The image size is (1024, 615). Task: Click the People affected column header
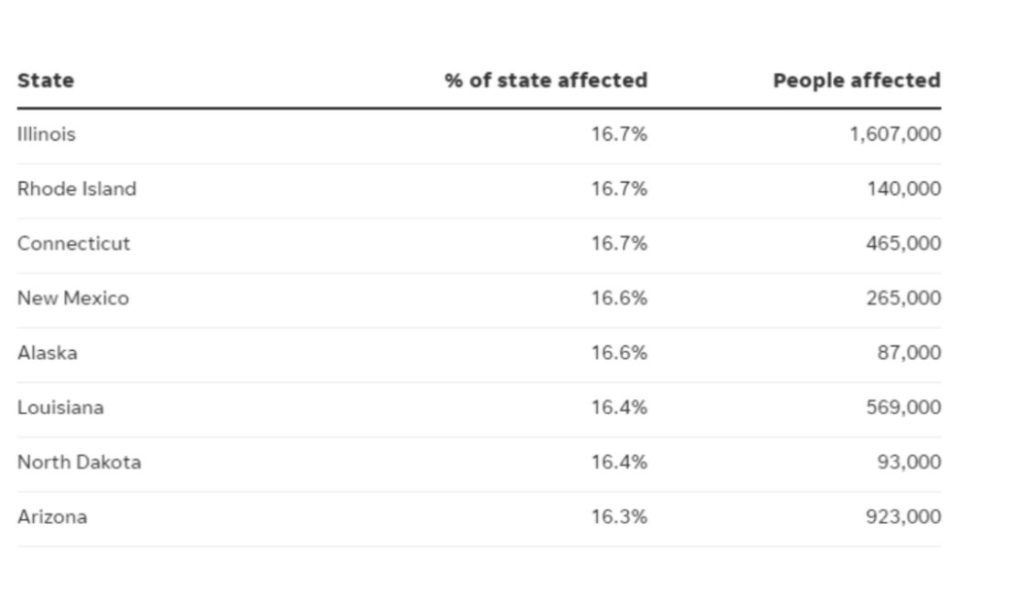tap(856, 81)
